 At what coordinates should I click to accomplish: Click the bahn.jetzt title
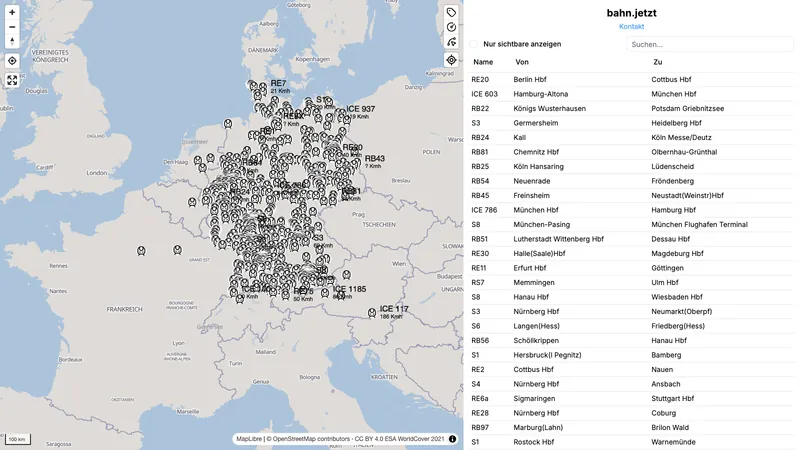pos(631,13)
